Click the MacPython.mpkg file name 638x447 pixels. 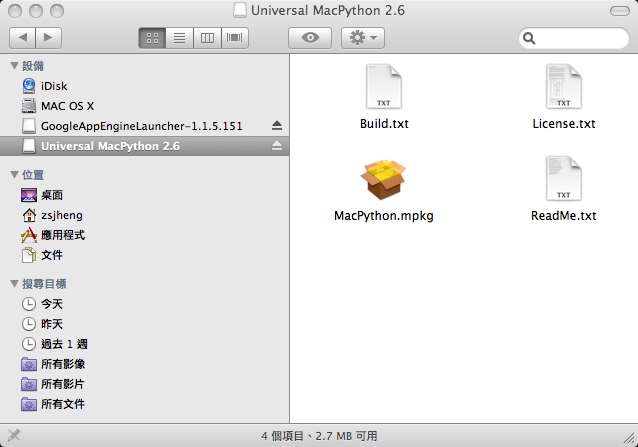pos(384,216)
